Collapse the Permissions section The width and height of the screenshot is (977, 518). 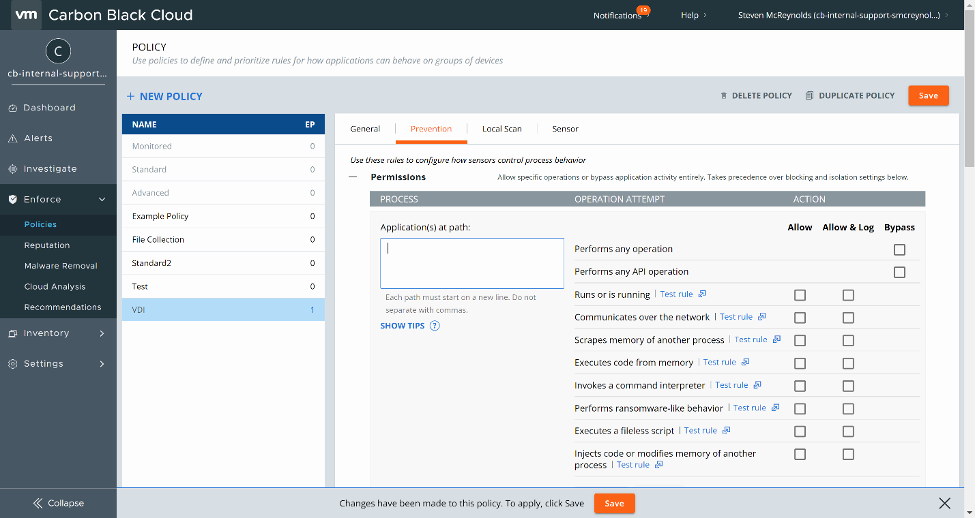353,177
